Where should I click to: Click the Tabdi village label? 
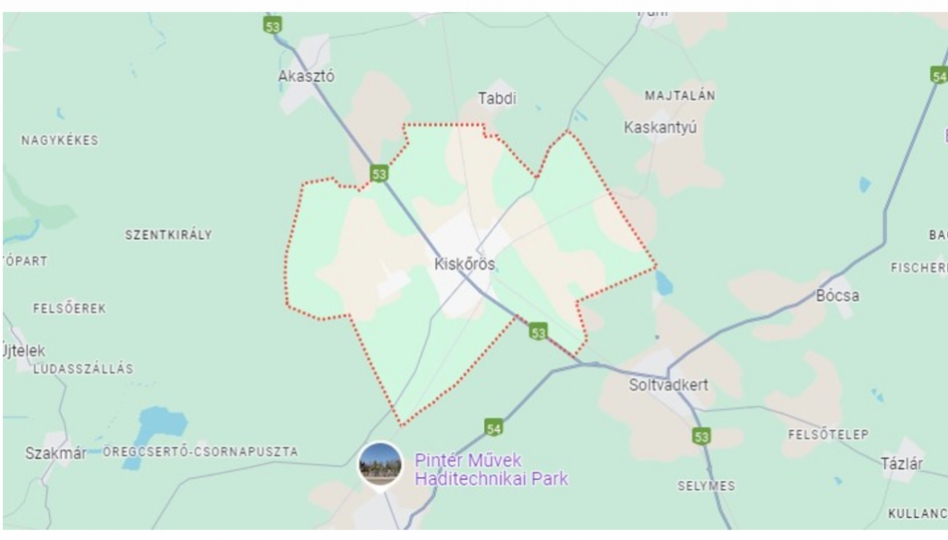click(497, 99)
